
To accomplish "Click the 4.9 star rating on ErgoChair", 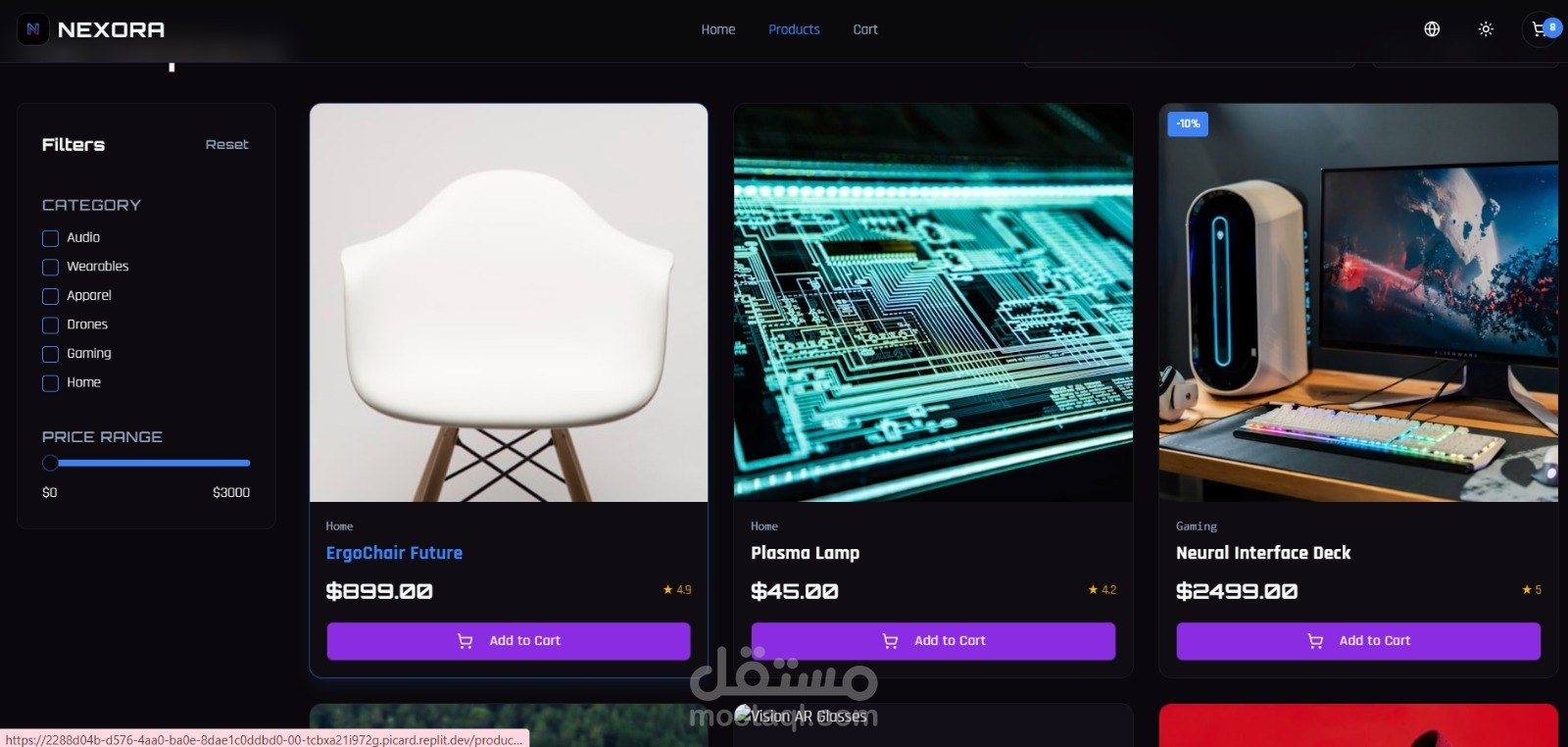I will tap(677, 590).
